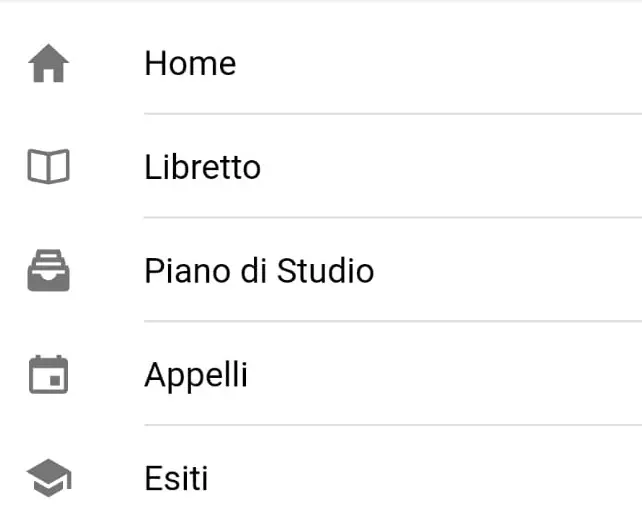Screen dimensions: 642x506
Task: Click the house icon for Home
Action: (x=48, y=63)
